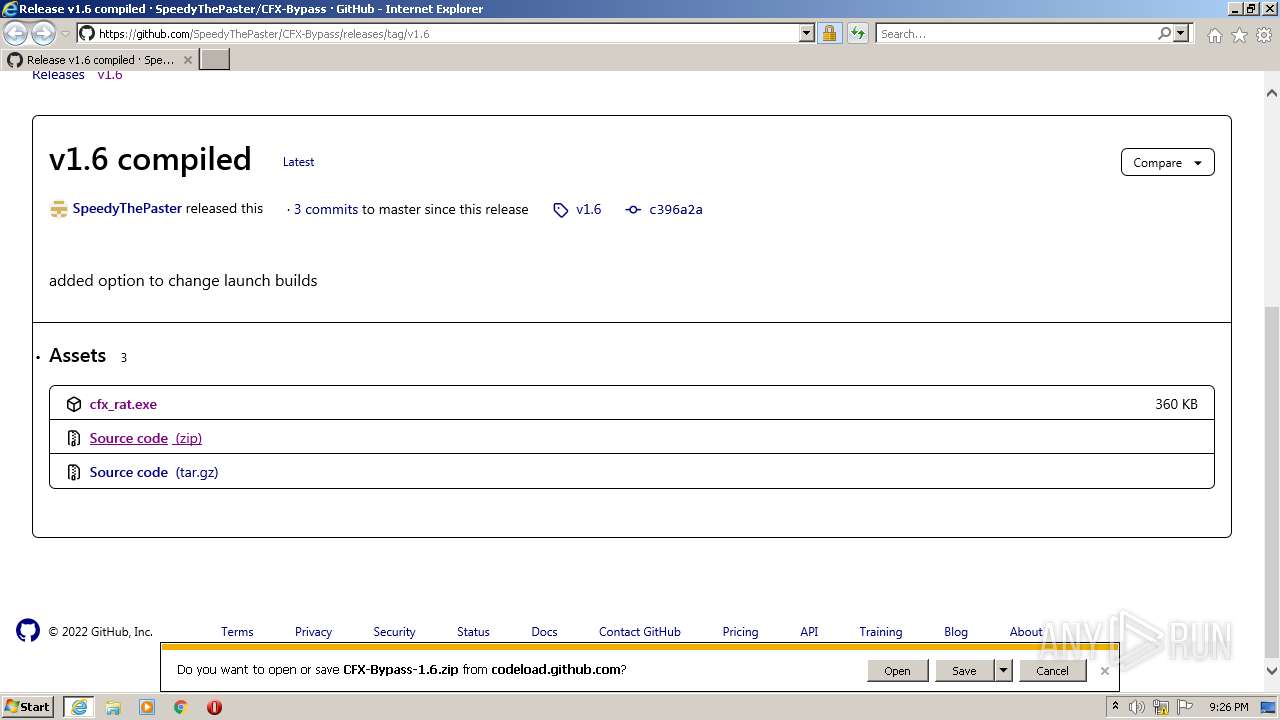The width and height of the screenshot is (1280, 720).
Task: Click the GitHub footer logo
Action: tap(28, 630)
